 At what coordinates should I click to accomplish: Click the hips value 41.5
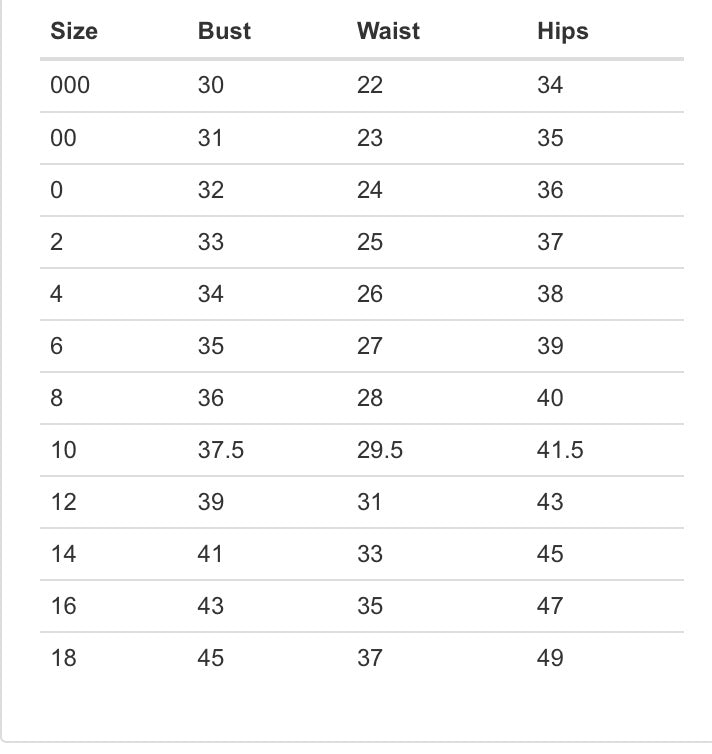point(560,450)
